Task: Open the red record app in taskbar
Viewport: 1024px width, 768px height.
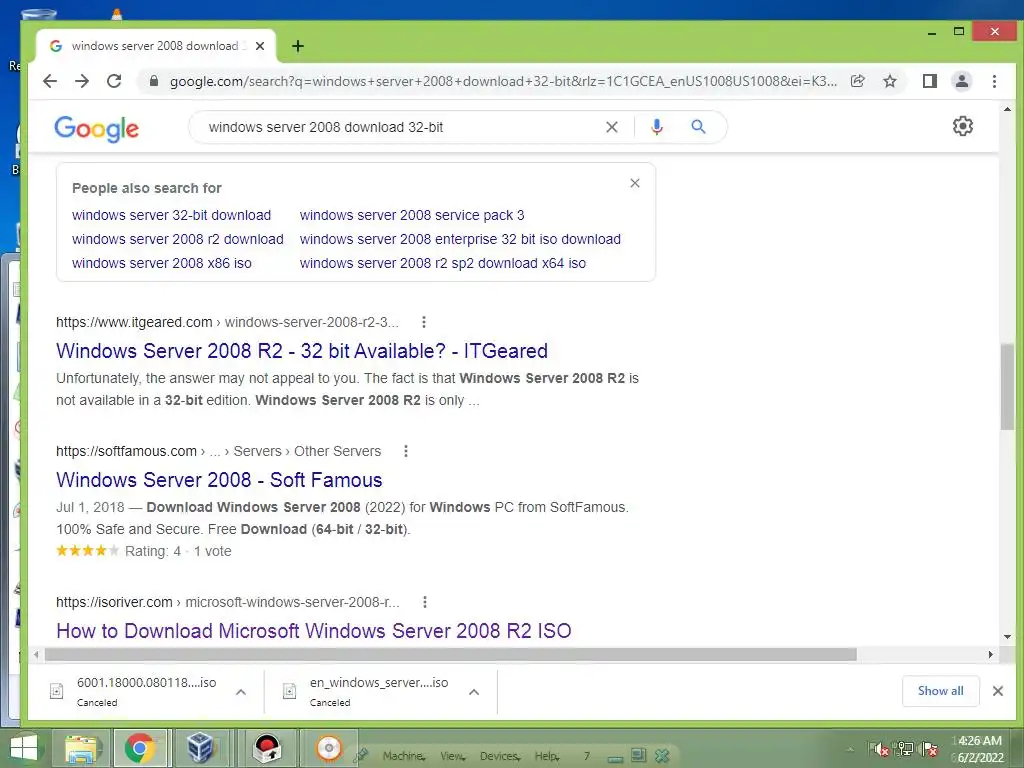Action: point(267,748)
